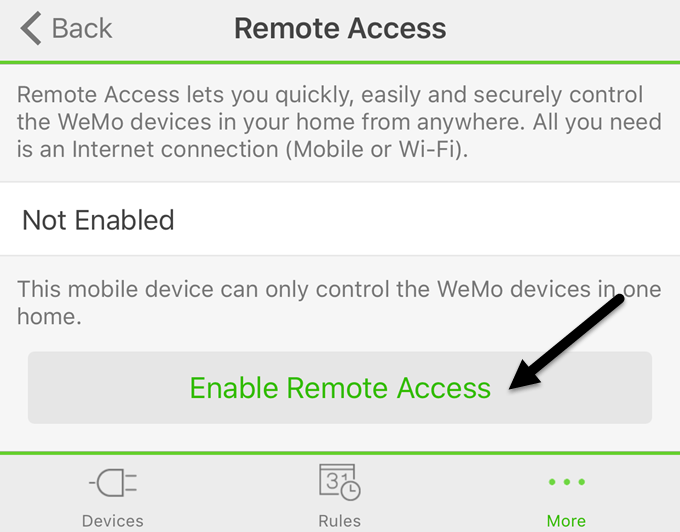Image resolution: width=680 pixels, height=532 pixels.
Task: Click the Remote Access description paragraph
Action: point(339,122)
